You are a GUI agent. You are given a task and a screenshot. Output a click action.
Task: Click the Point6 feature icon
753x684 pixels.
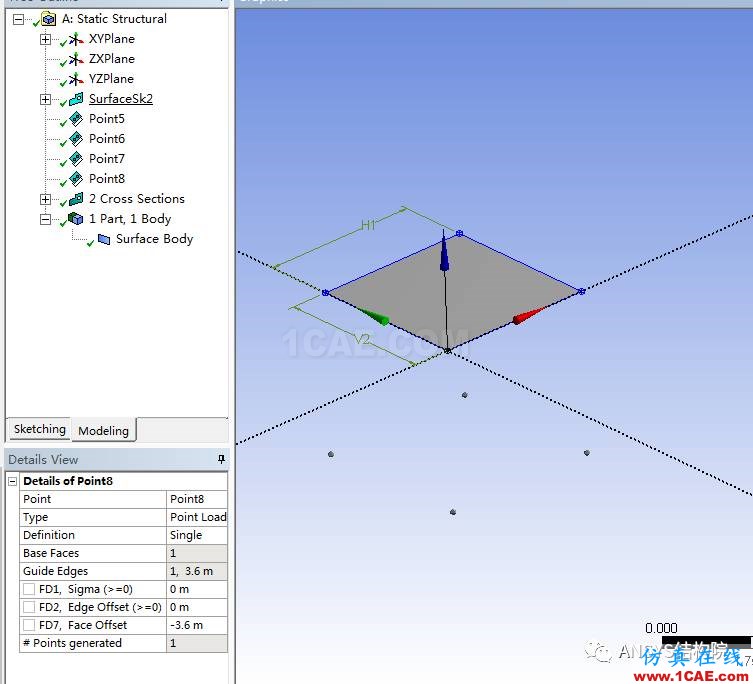(76, 139)
